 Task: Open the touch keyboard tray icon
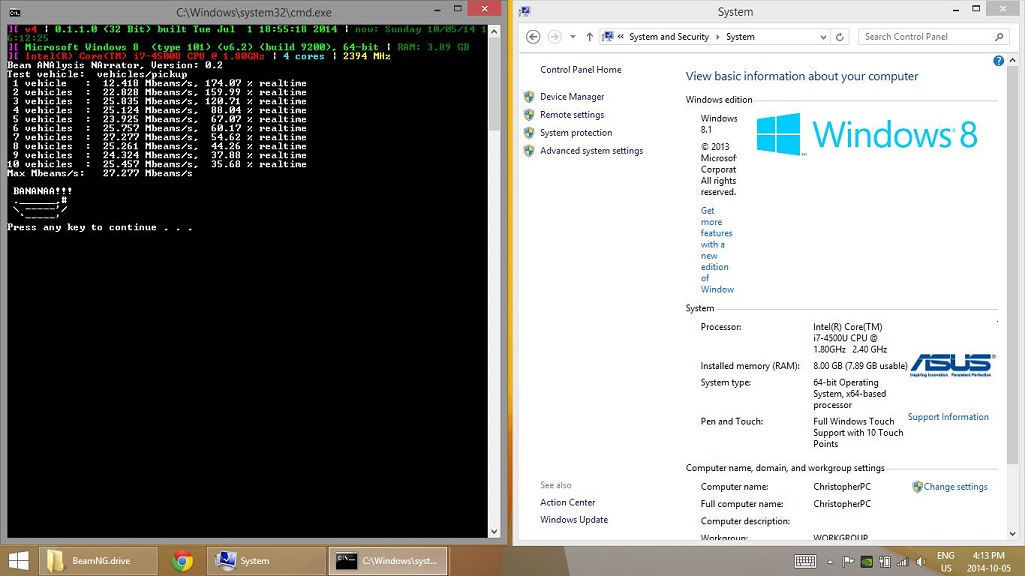(805, 561)
